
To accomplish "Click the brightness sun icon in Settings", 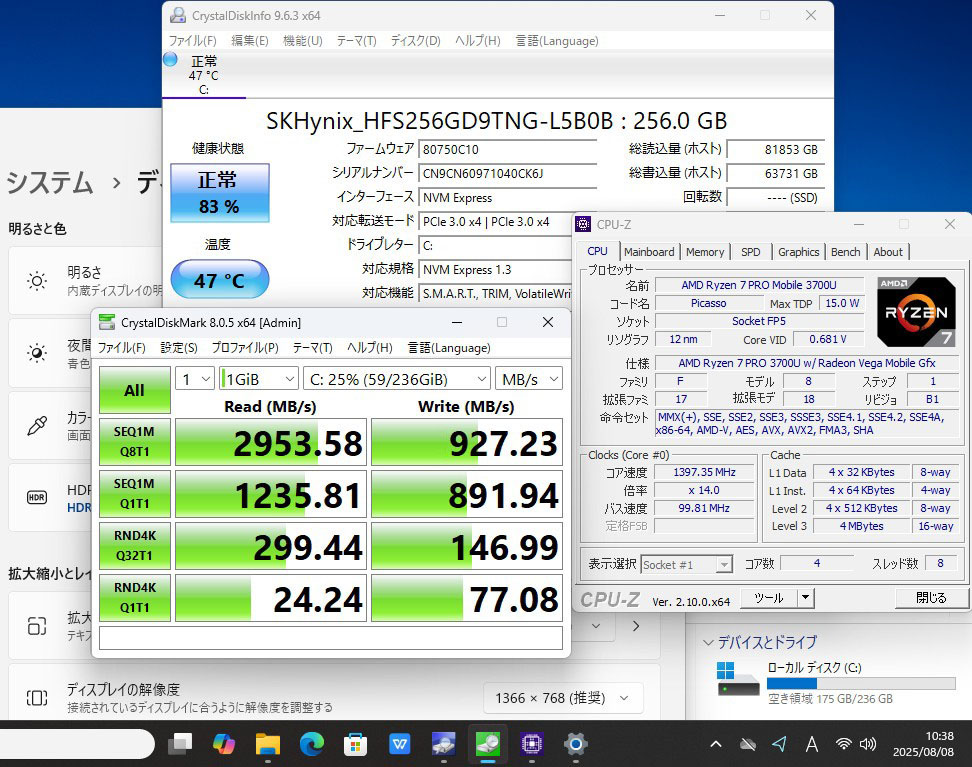I will tap(37, 281).
